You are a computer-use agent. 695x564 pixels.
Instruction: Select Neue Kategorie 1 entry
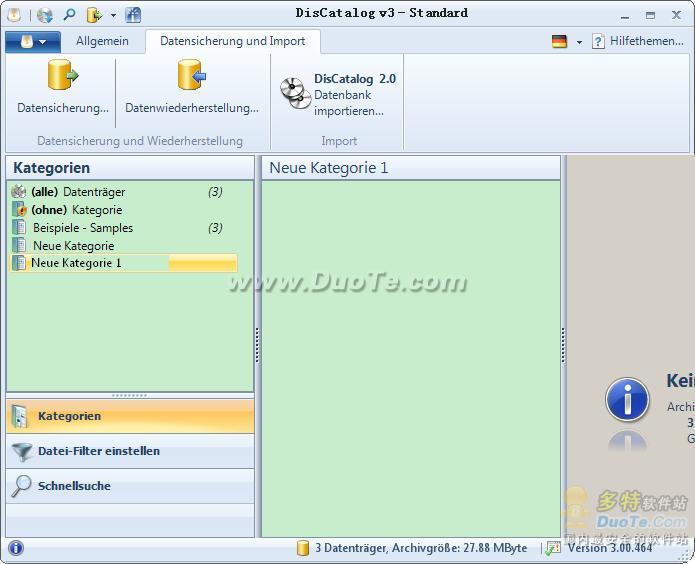pyautogui.click(x=124, y=263)
